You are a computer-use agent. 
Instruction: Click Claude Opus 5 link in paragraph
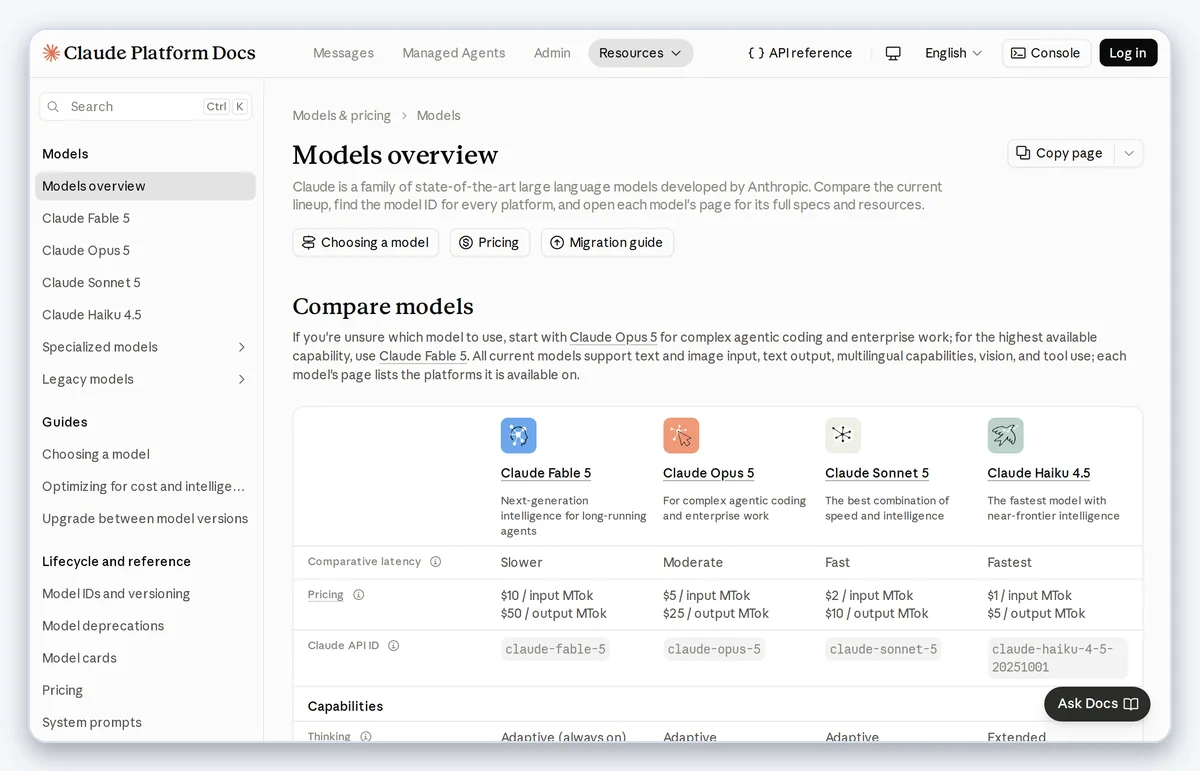(613, 338)
